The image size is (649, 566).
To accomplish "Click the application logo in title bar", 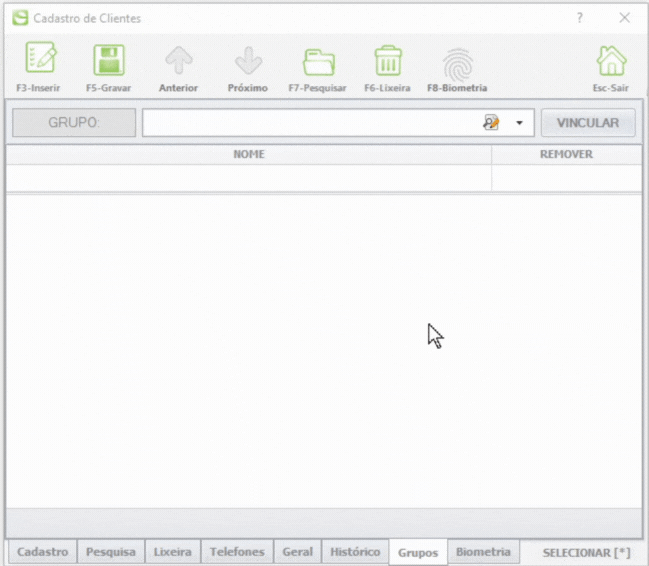I will point(20,18).
